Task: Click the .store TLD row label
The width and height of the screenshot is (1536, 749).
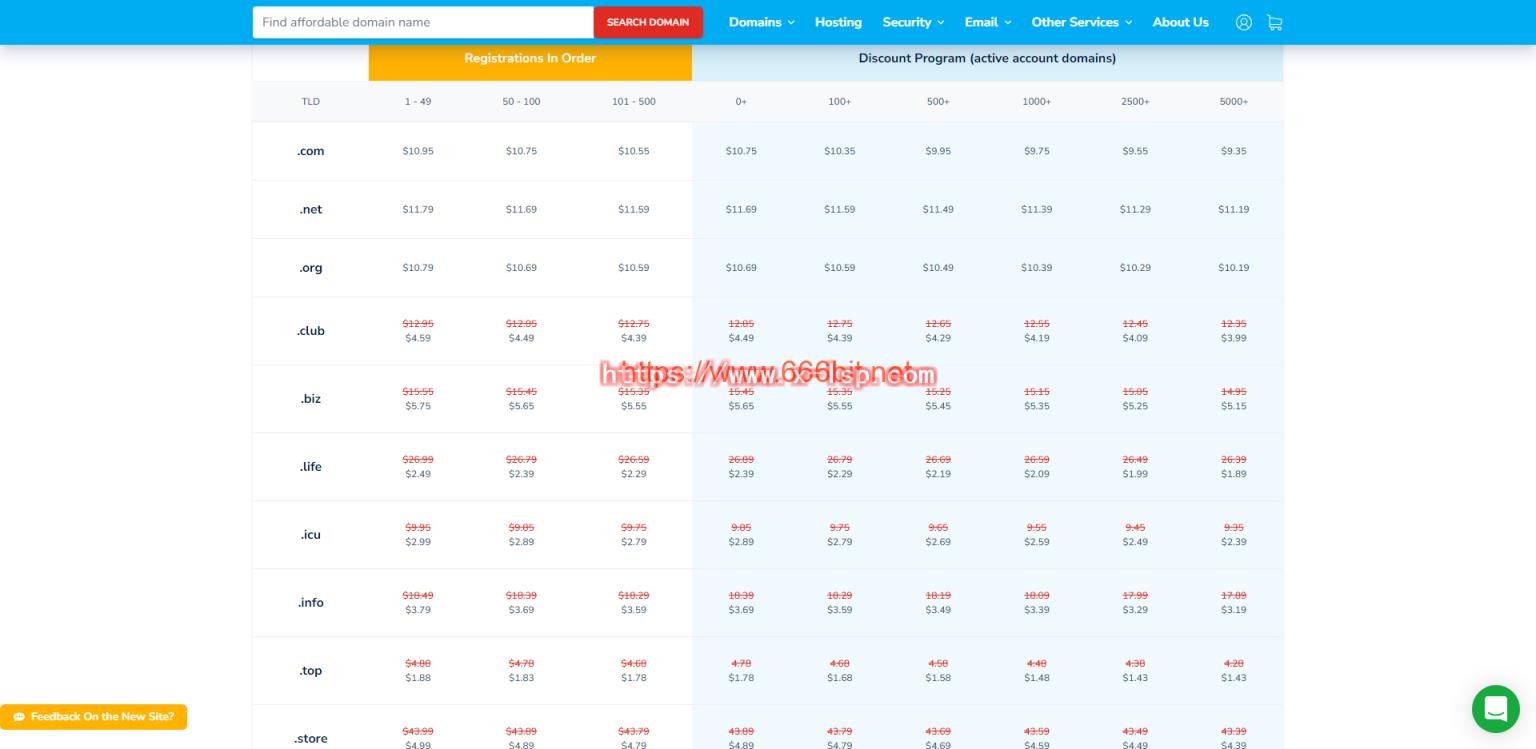Action: (x=311, y=739)
